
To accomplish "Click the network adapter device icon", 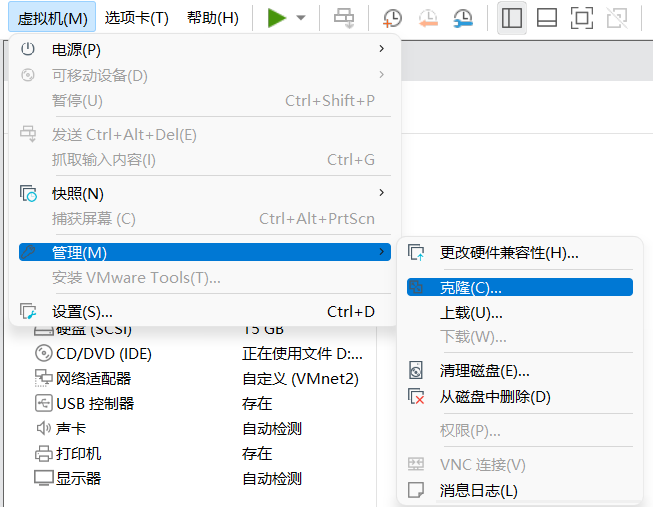I will pos(43,378).
